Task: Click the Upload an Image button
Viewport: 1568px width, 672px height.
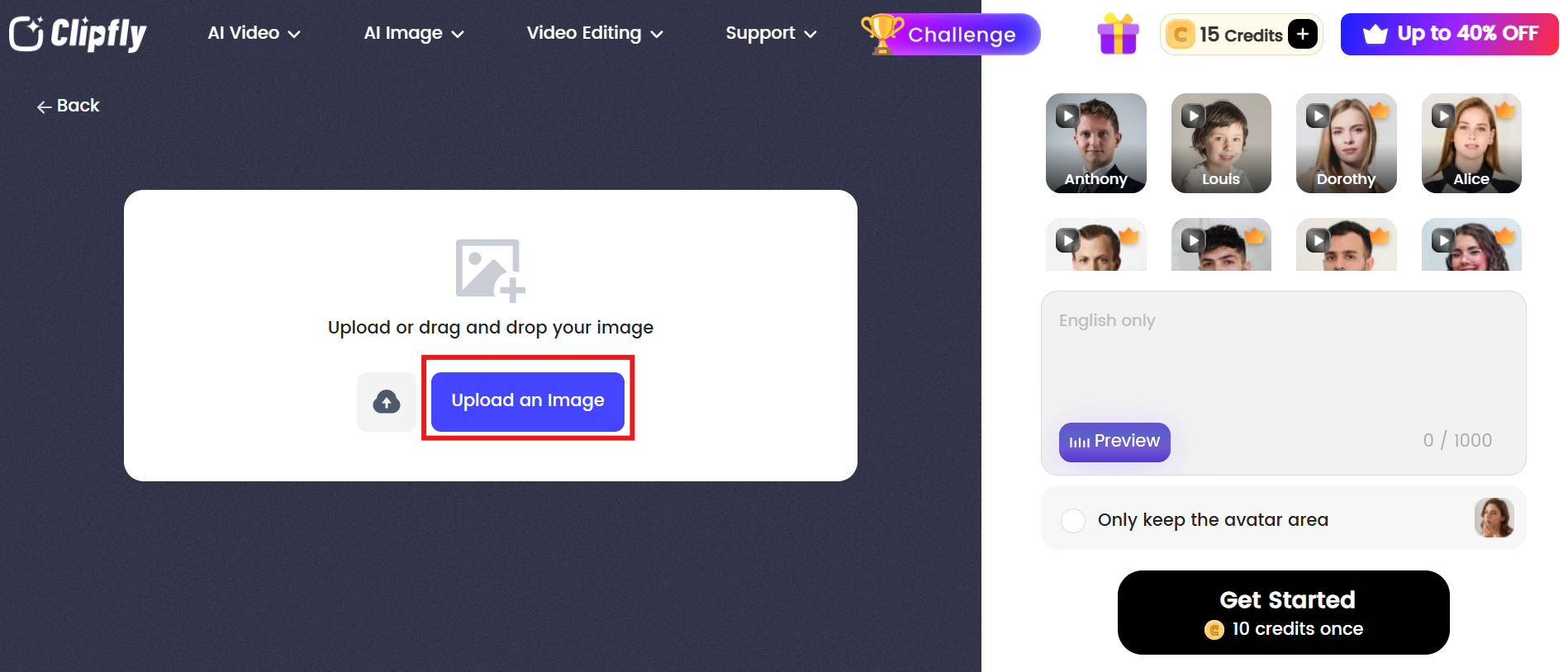Action: click(528, 401)
